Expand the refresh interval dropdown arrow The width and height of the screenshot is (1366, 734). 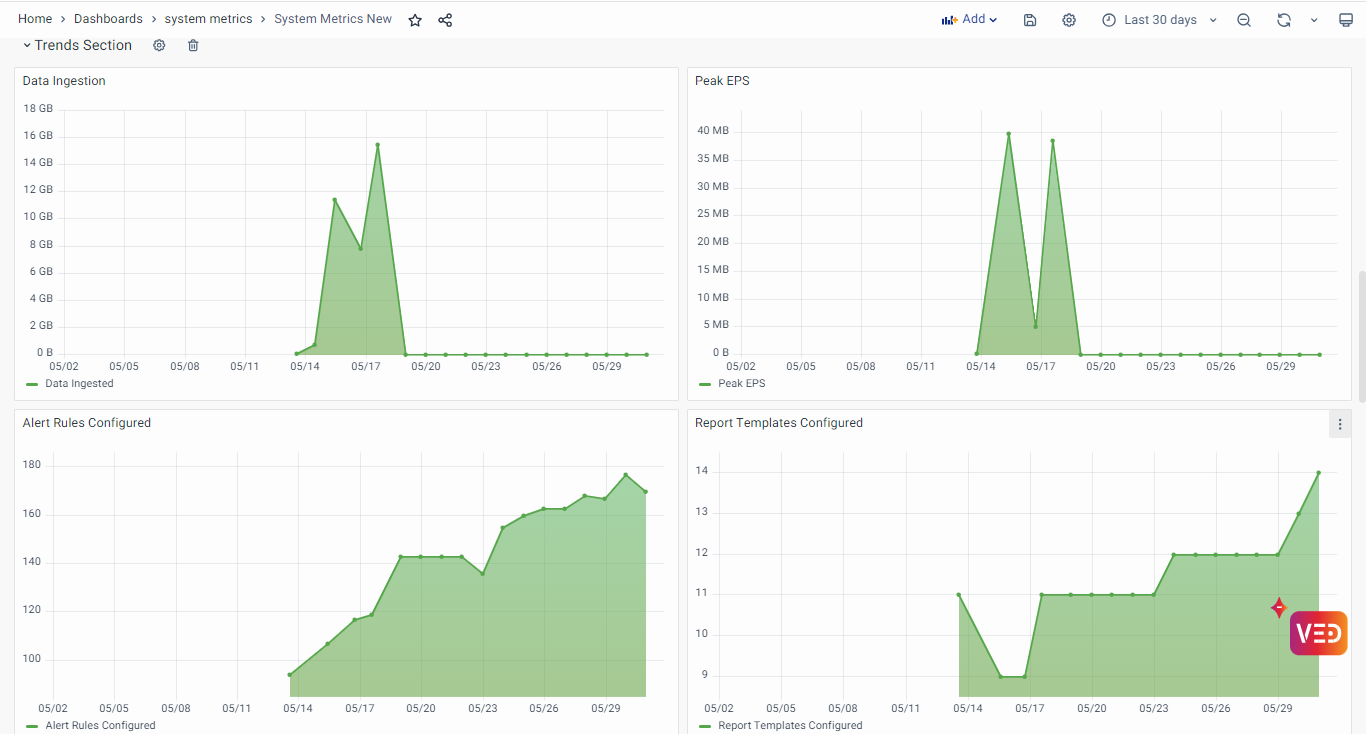coord(1314,20)
